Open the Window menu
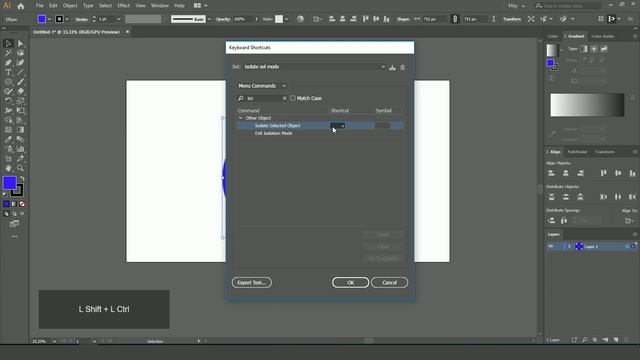This screenshot has height=360, width=640. tap(160, 6)
